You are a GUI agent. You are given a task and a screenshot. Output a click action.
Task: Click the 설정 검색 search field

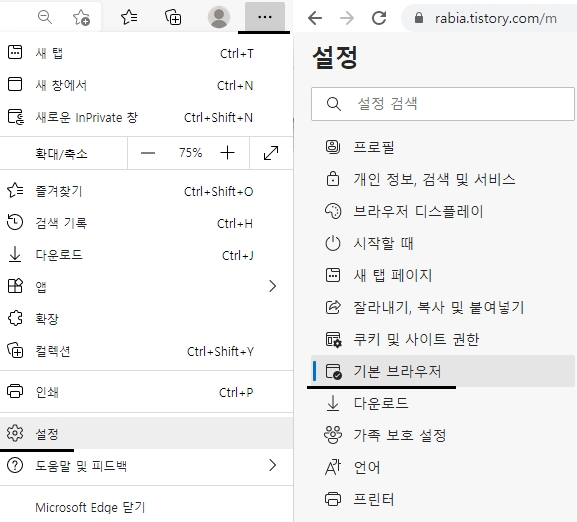coord(443,104)
